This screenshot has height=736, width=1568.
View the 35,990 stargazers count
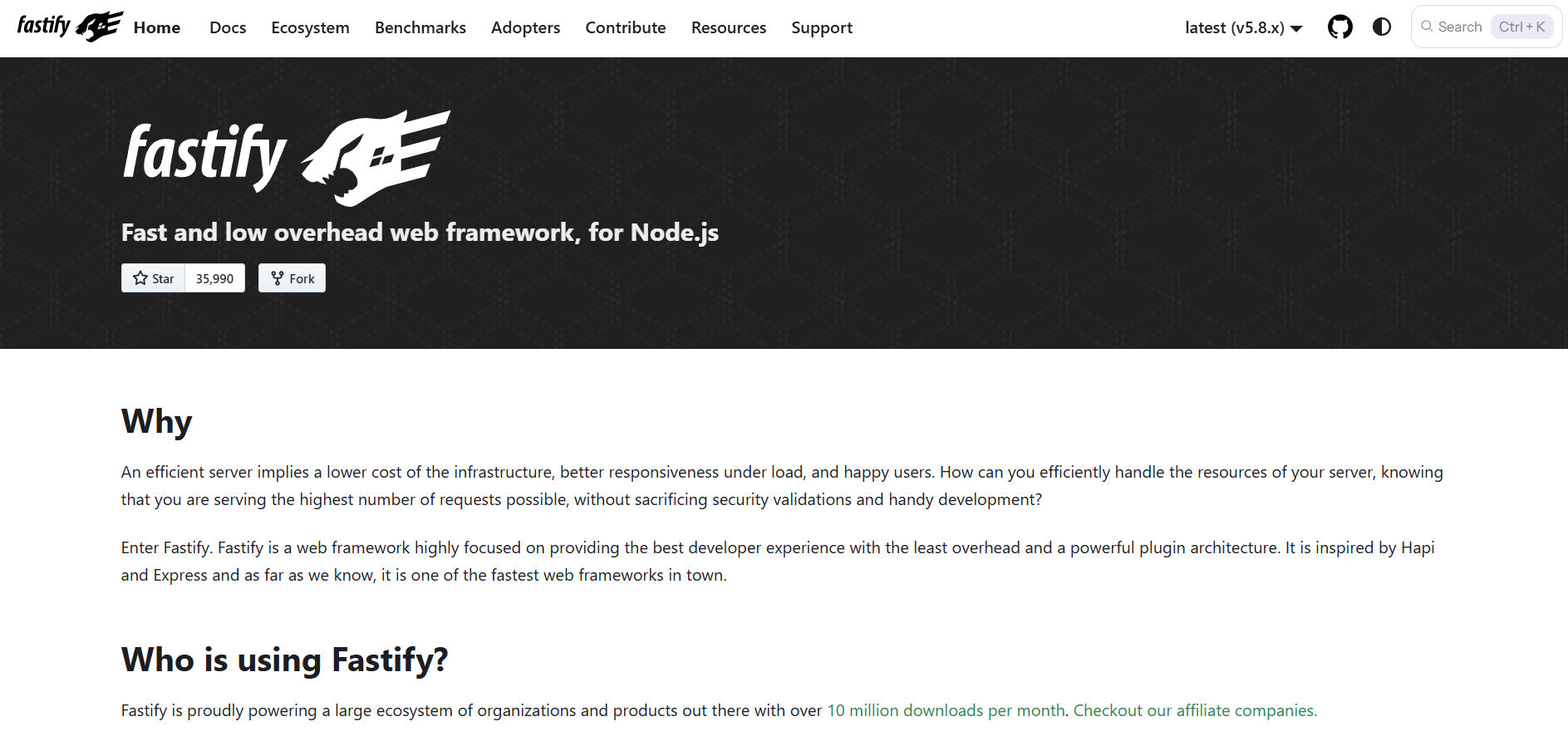point(214,278)
